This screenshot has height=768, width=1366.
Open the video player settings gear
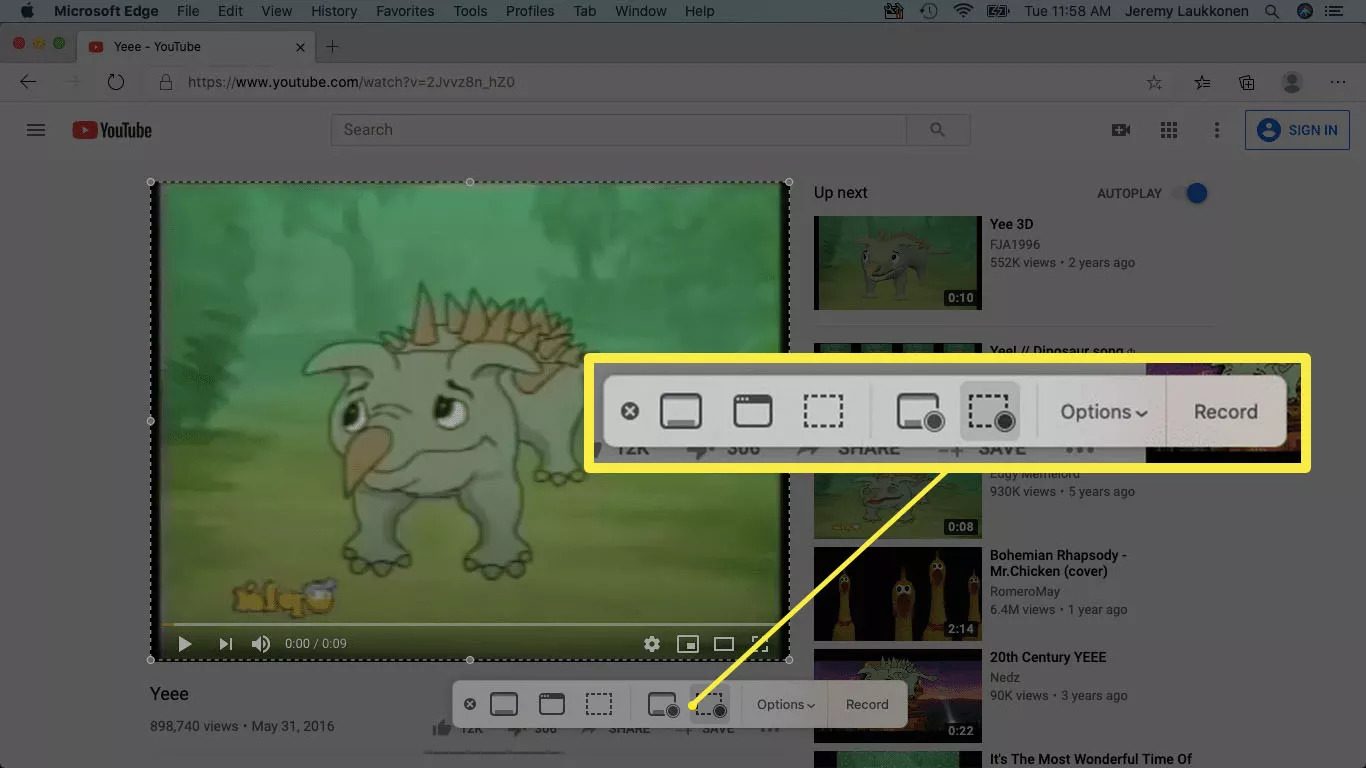pos(652,644)
